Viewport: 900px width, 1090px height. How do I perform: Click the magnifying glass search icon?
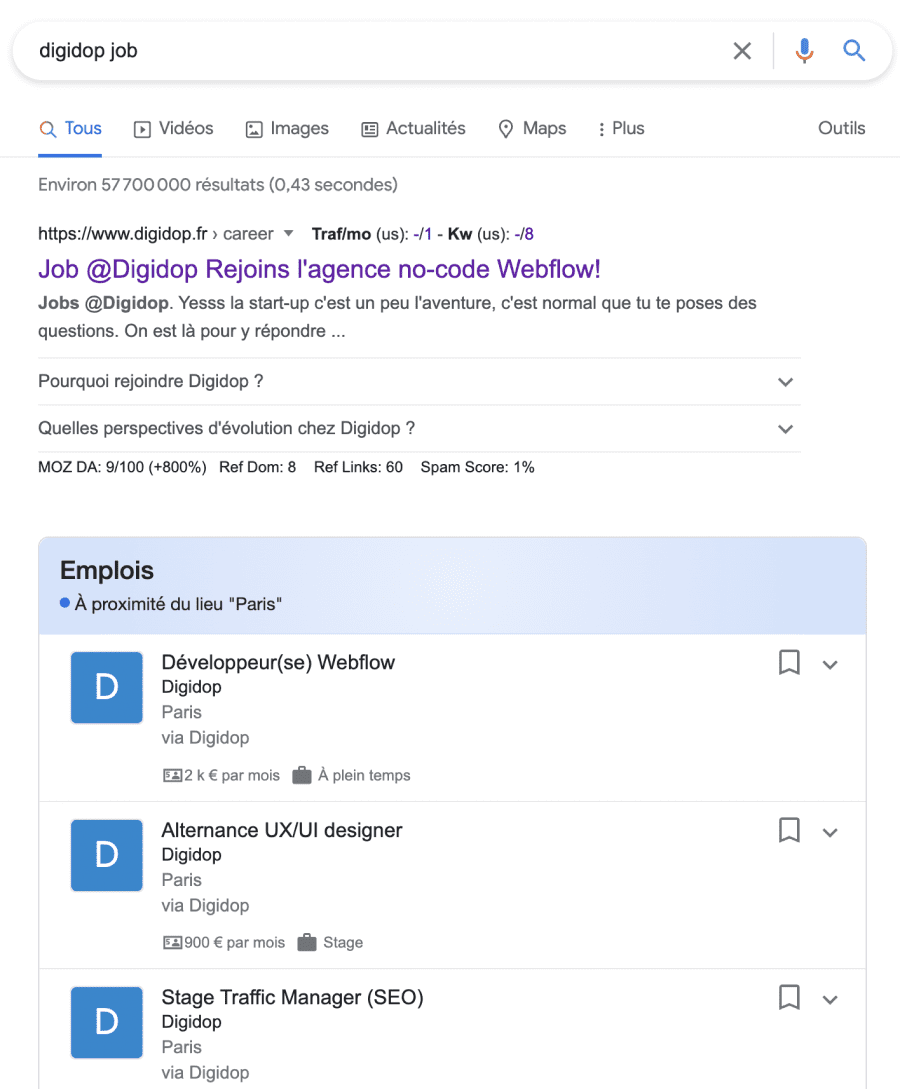(854, 50)
